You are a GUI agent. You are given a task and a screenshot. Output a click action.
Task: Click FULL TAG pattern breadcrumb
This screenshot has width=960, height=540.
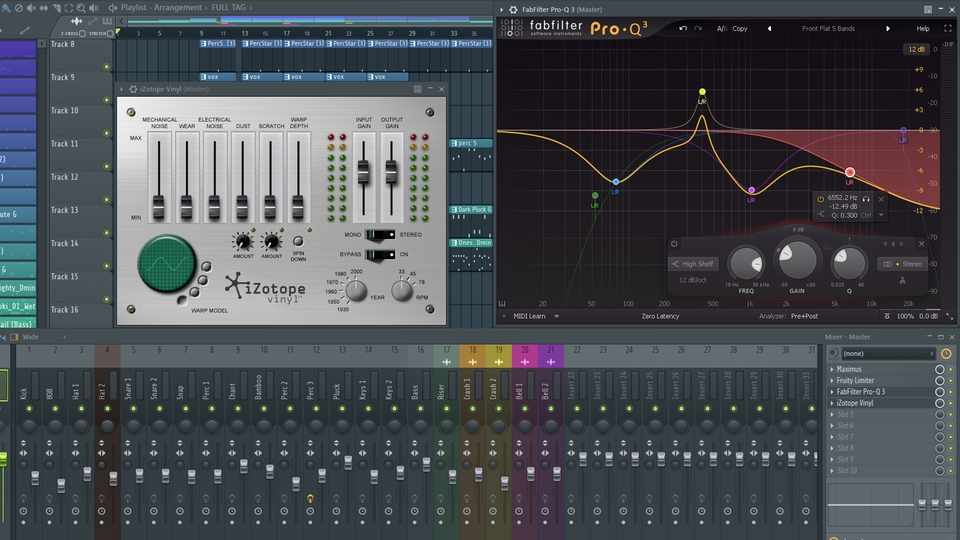coord(228,7)
